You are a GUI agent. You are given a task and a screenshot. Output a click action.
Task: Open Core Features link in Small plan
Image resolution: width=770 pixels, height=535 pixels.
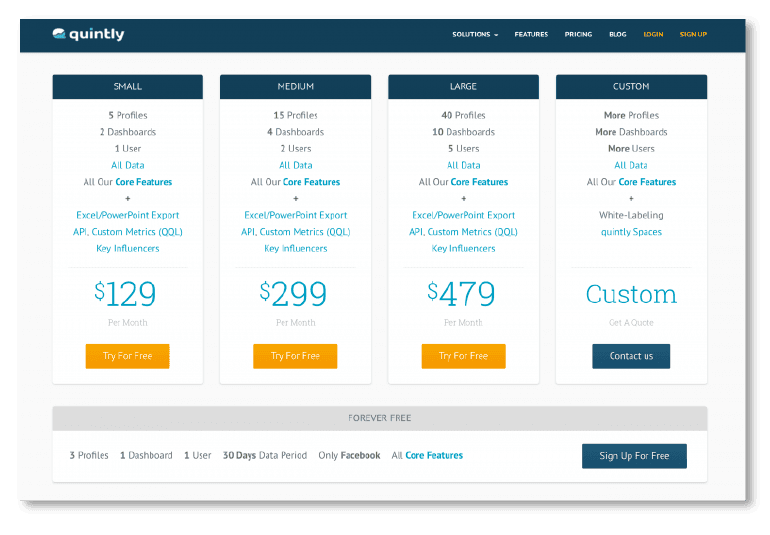(x=143, y=182)
